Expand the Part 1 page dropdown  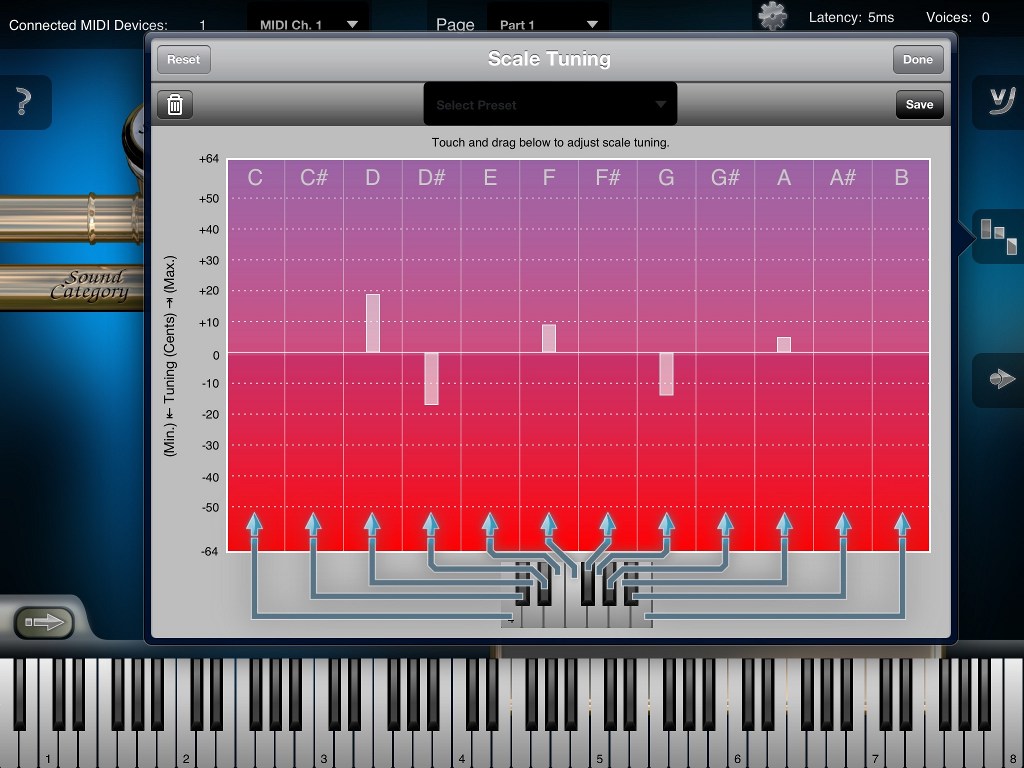(549, 24)
